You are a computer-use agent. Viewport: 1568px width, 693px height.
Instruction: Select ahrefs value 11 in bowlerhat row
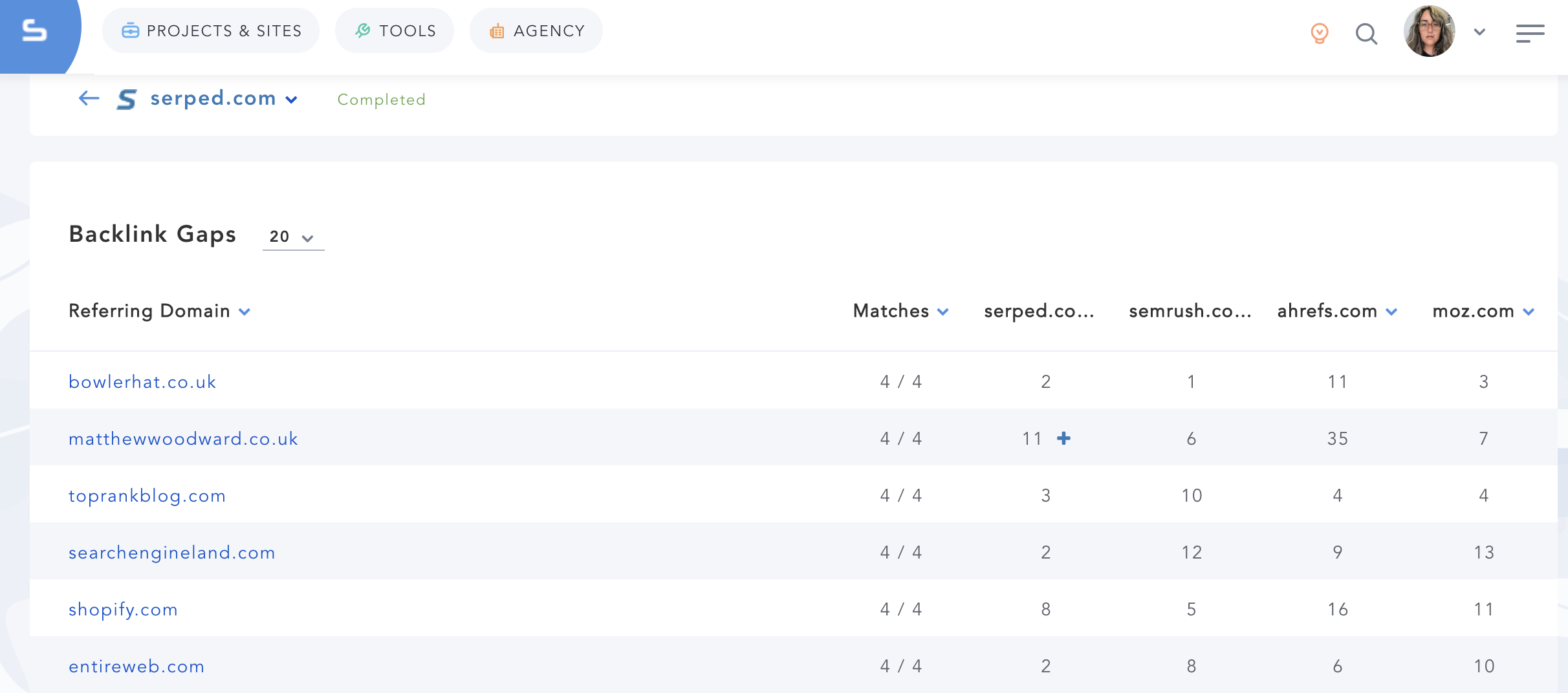[1338, 382]
